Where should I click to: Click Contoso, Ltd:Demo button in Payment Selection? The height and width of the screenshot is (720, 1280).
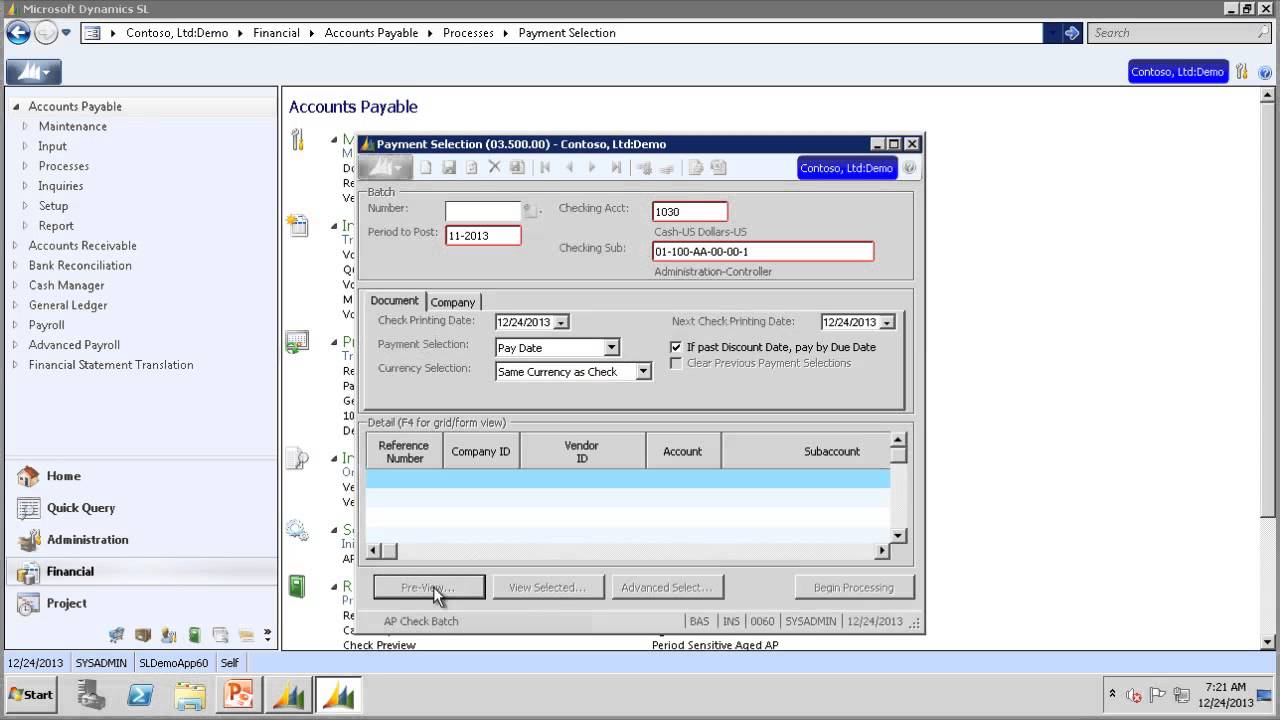[x=846, y=168]
